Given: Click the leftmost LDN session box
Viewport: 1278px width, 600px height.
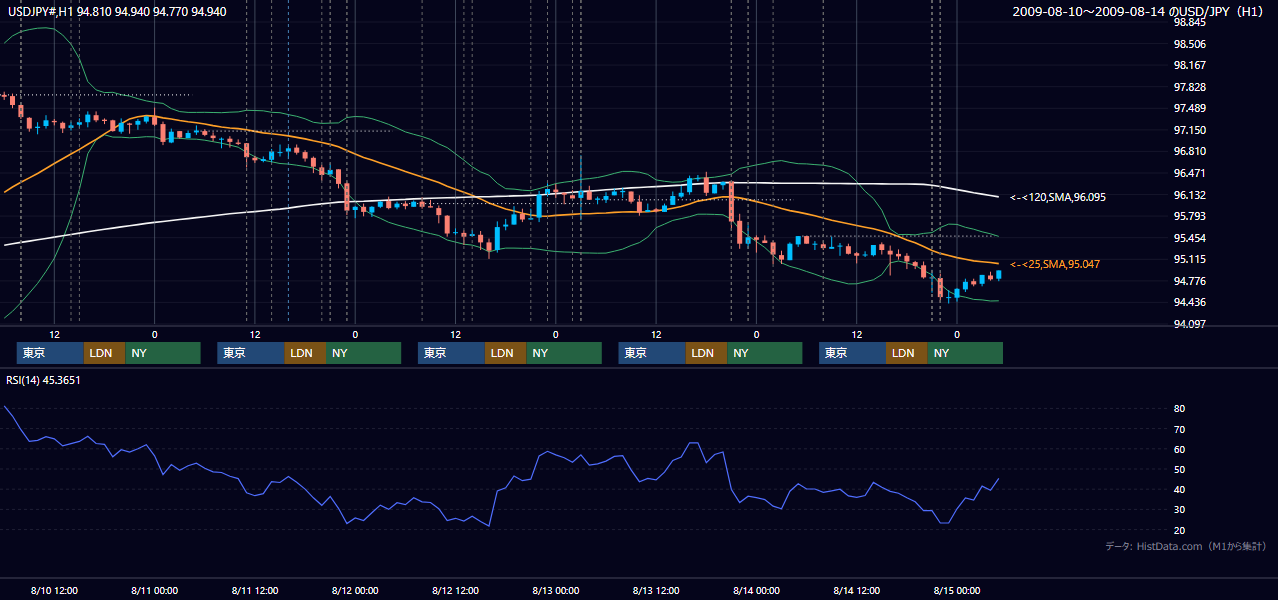Looking at the screenshot, I should 104,353.
